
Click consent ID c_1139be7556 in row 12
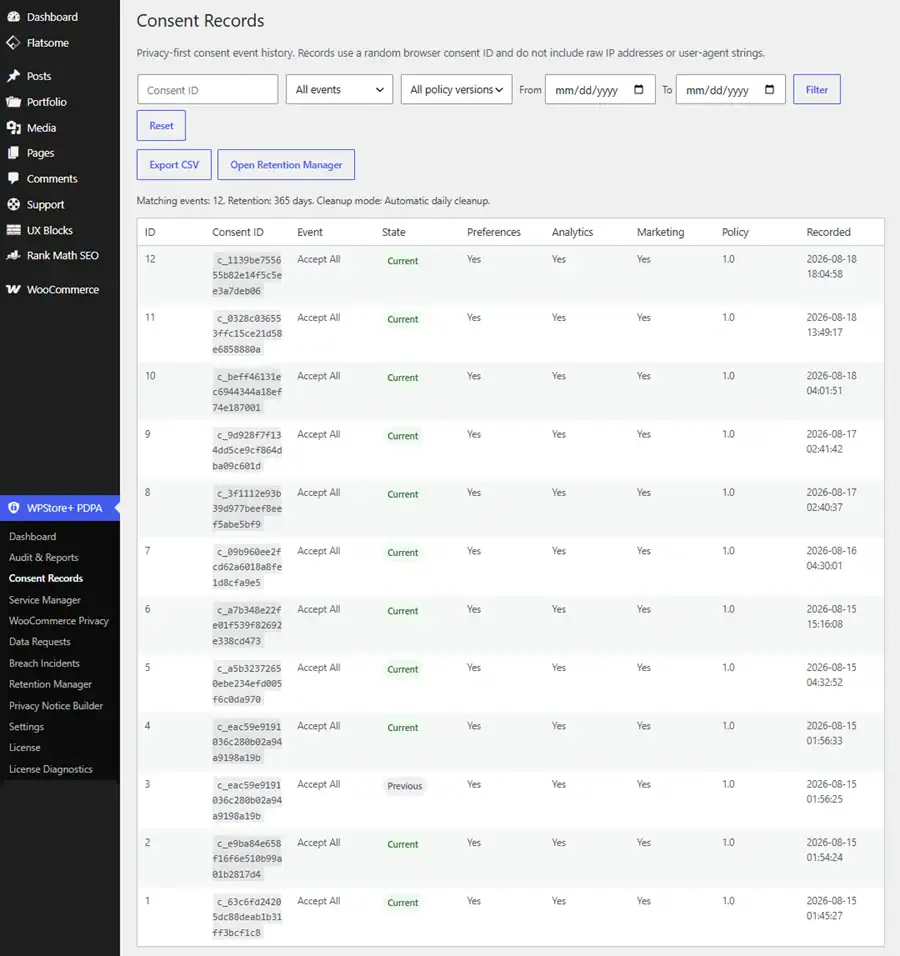coord(247,275)
